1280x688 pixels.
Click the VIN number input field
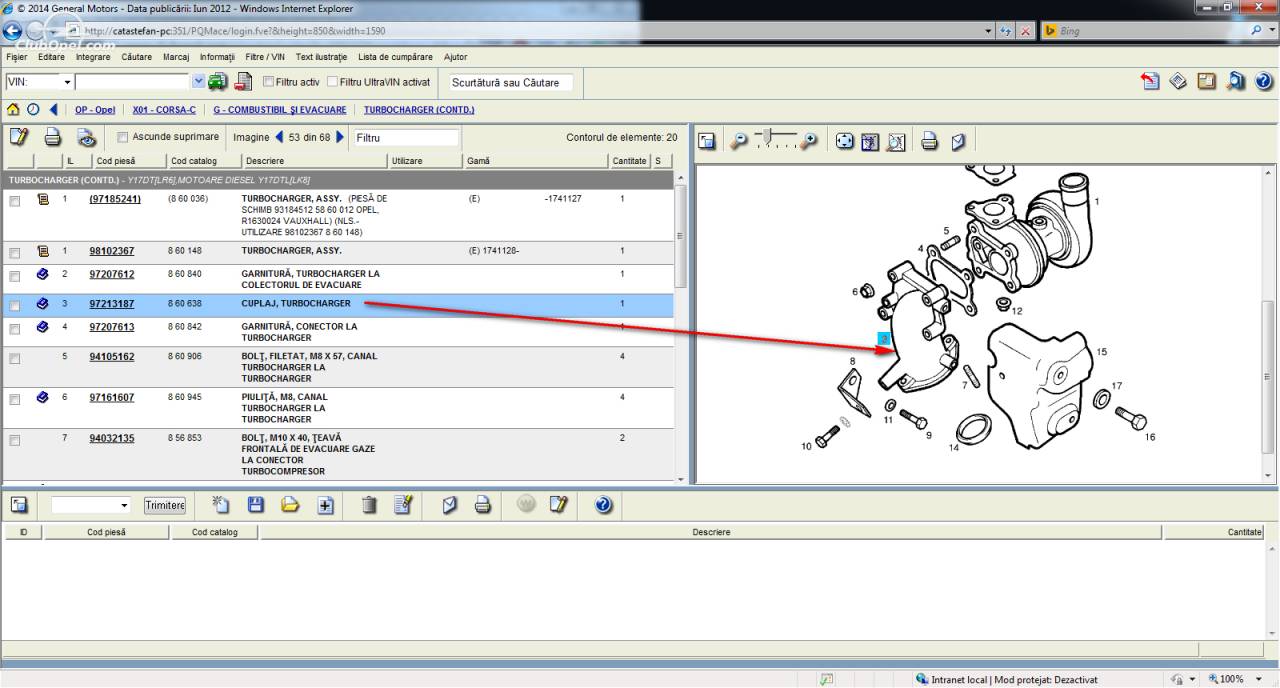(x=133, y=82)
